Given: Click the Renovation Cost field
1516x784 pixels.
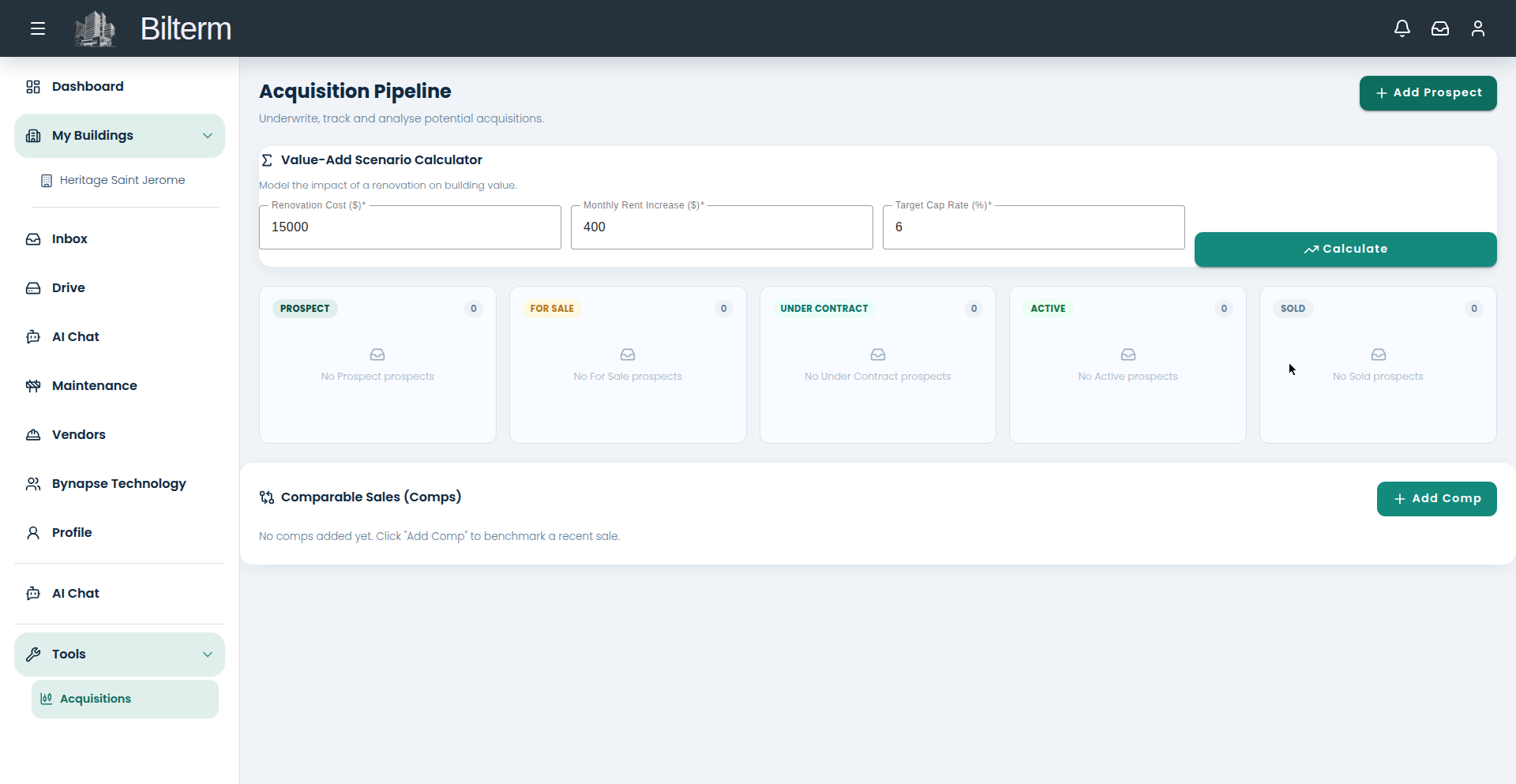Looking at the screenshot, I should 410,227.
